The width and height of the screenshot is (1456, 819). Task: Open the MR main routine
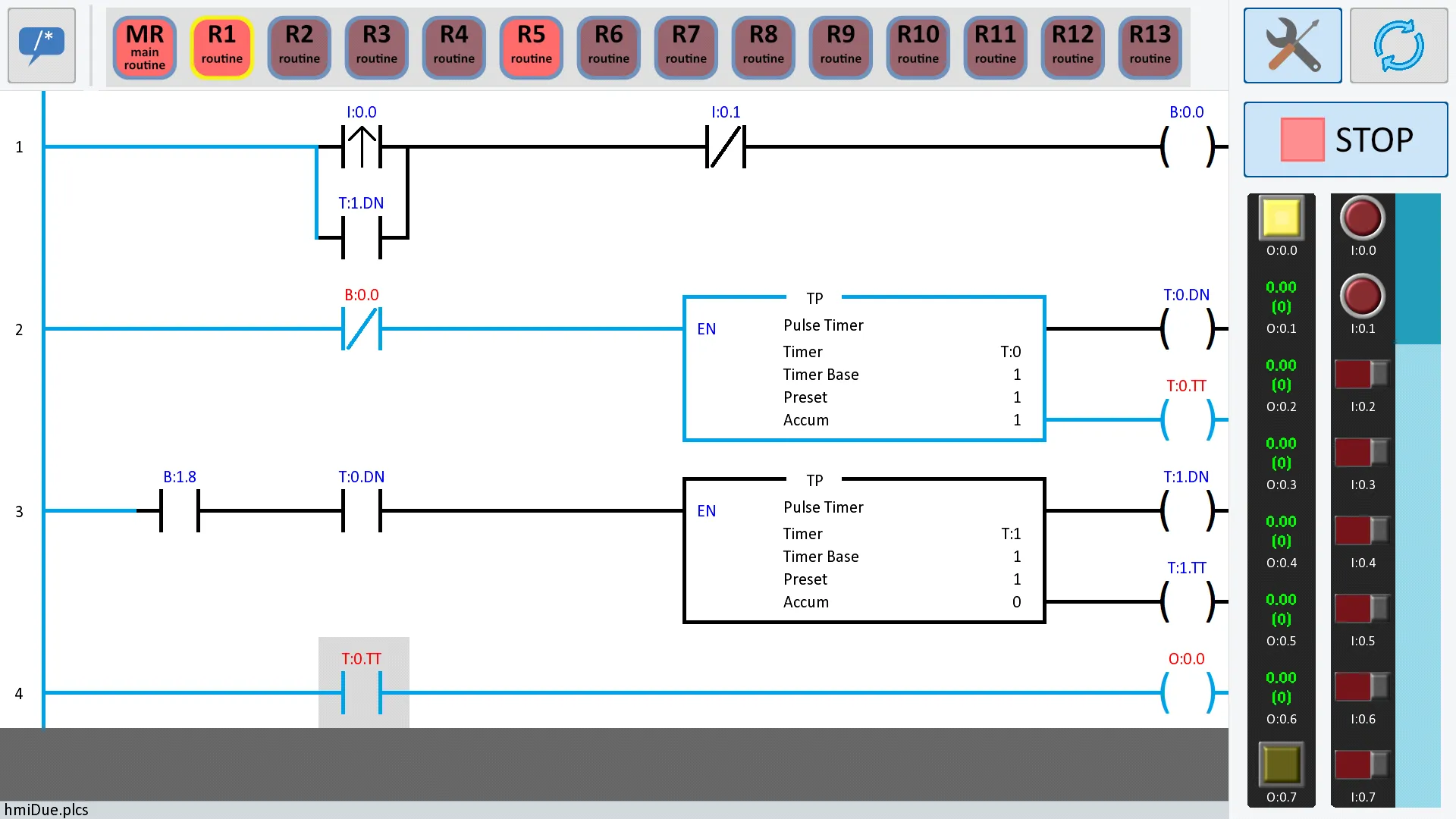(144, 47)
